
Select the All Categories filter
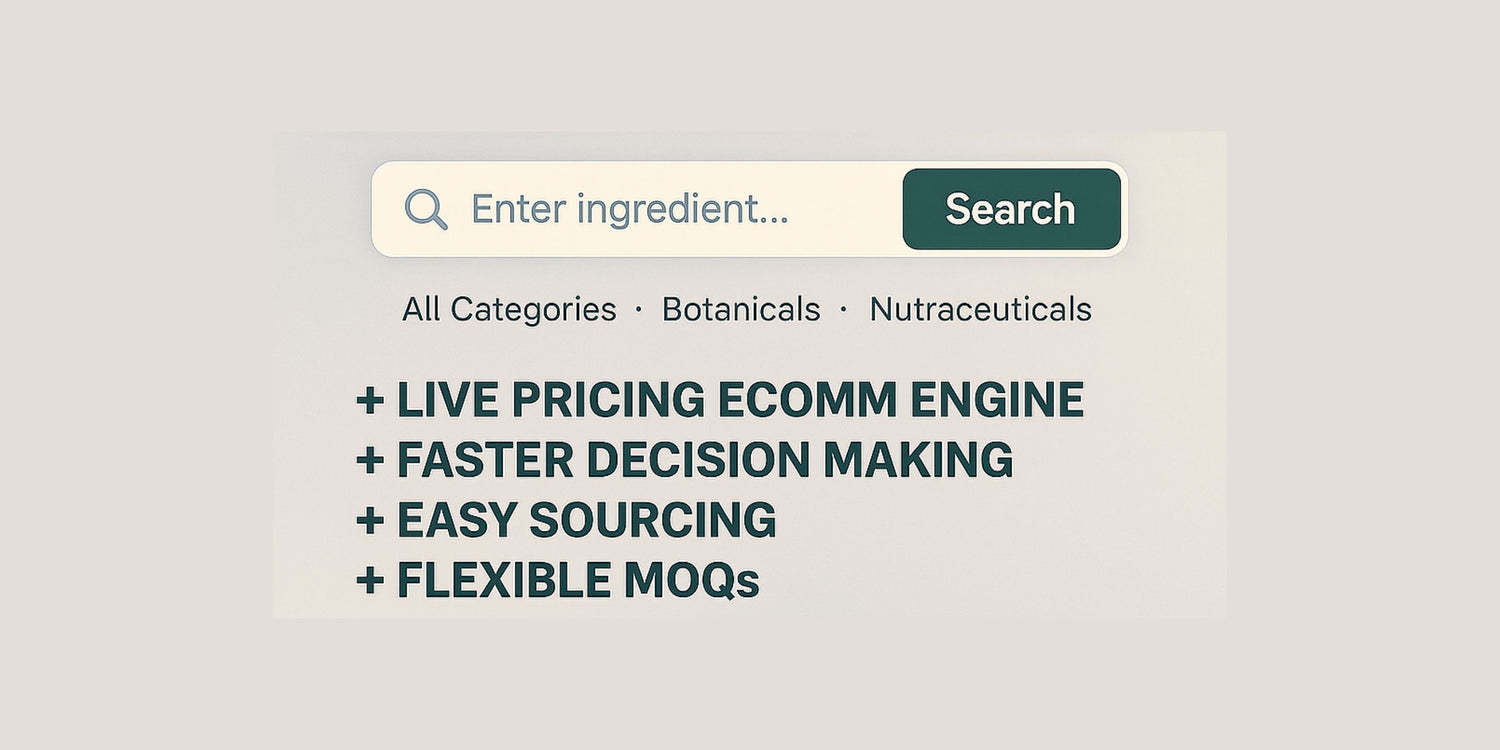(x=509, y=310)
